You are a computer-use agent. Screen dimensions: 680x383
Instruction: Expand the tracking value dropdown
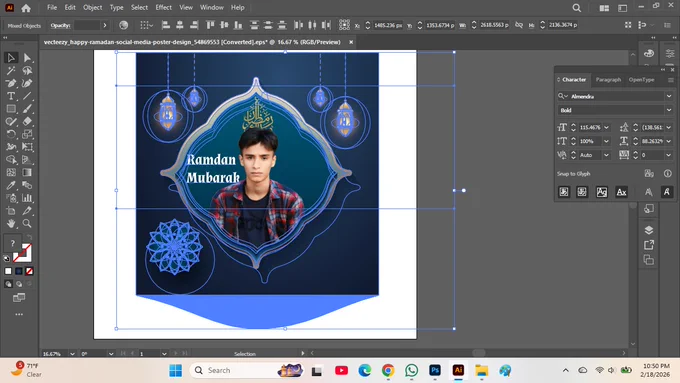[669, 155]
